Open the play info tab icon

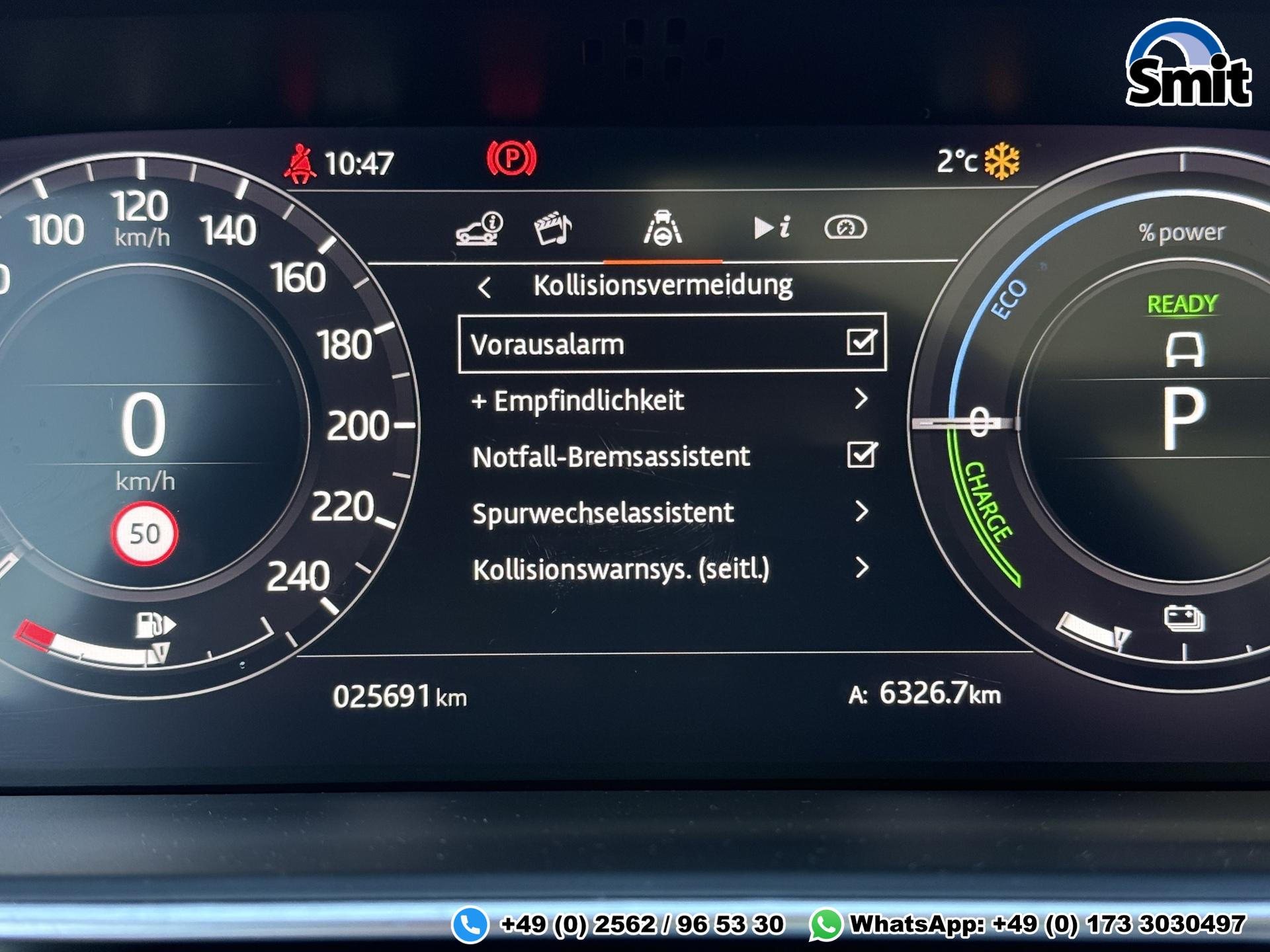click(x=771, y=227)
